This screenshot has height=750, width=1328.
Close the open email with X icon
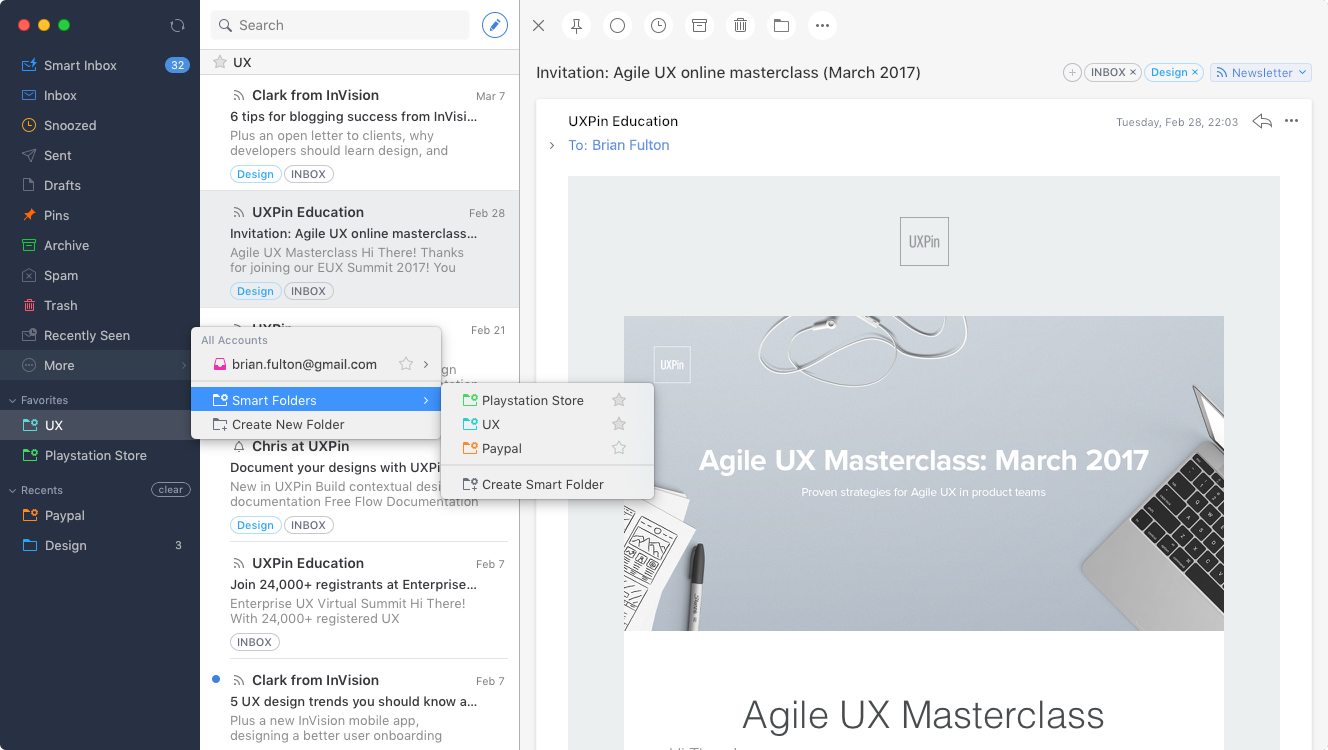pos(538,25)
